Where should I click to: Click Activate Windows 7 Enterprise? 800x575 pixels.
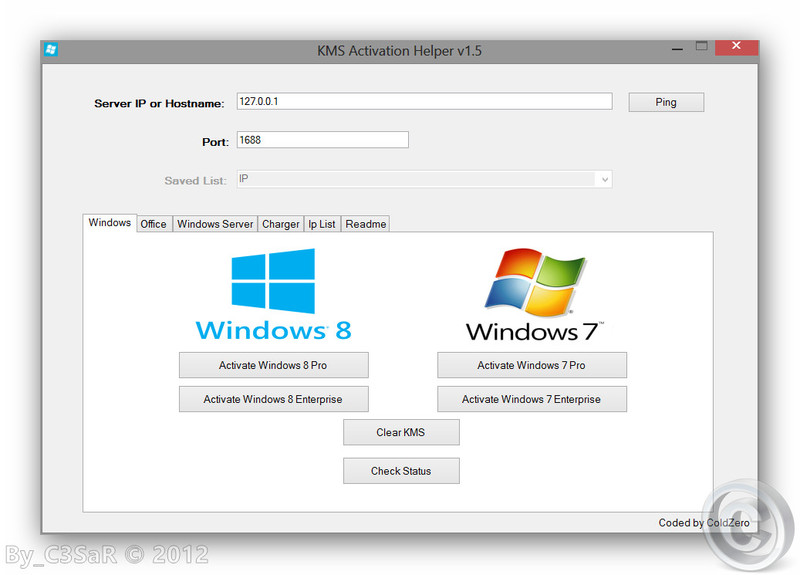(532, 399)
